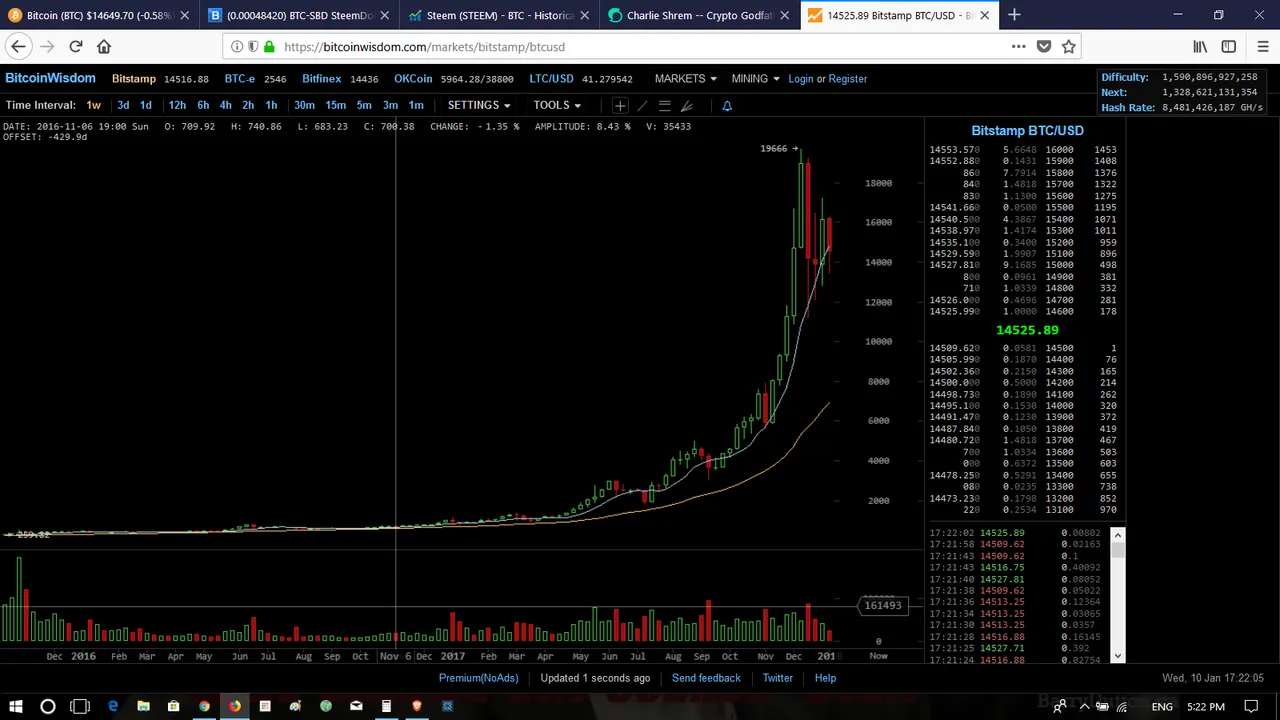Viewport: 1280px width, 720px height.
Task: Open a new browser tab
Action: [1014, 15]
